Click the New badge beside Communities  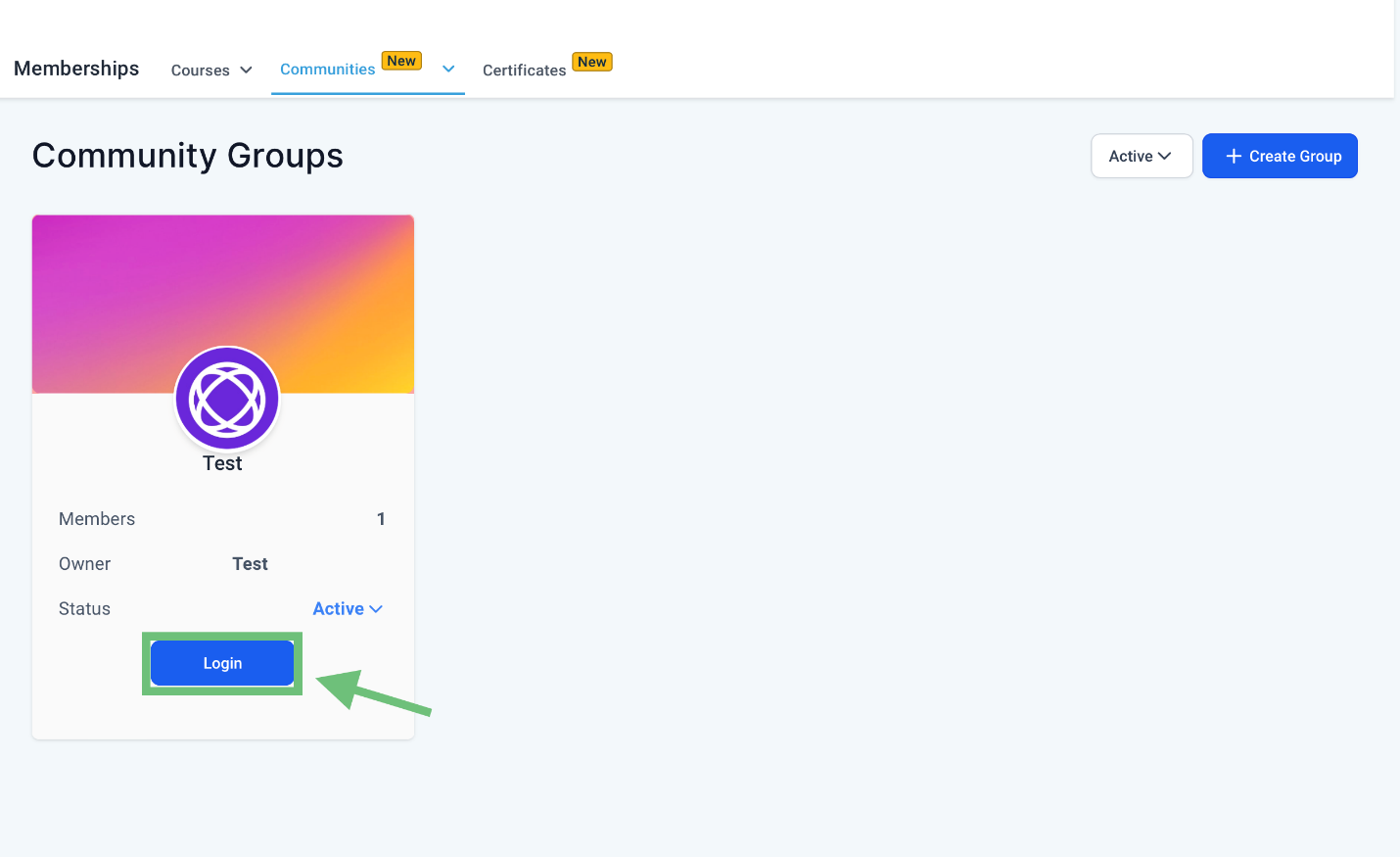(x=401, y=61)
